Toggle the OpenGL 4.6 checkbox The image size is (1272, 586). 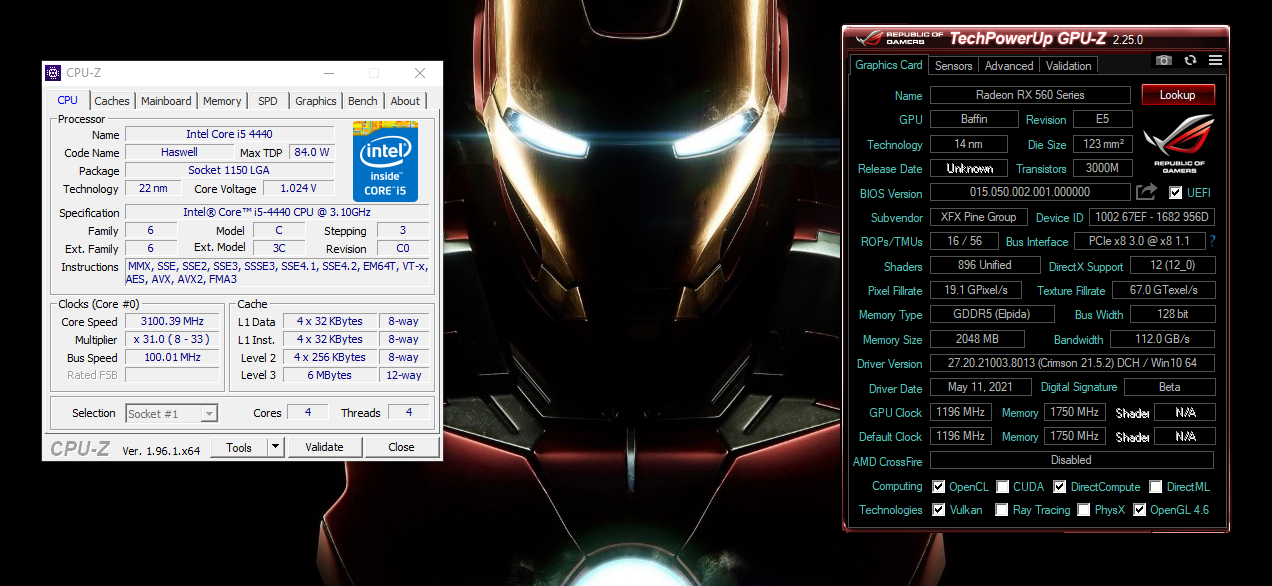[x=1139, y=510]
